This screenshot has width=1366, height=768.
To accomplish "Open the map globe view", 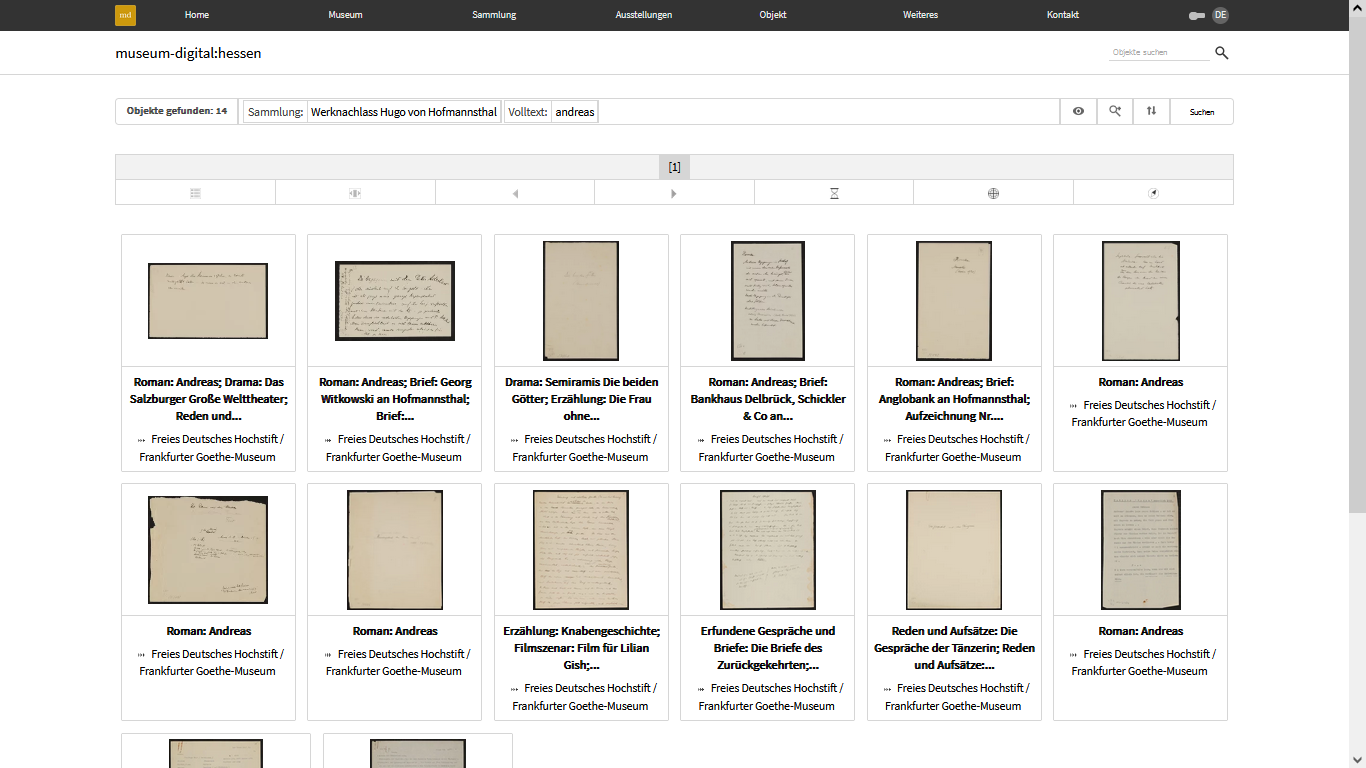I will pos(993,193).
